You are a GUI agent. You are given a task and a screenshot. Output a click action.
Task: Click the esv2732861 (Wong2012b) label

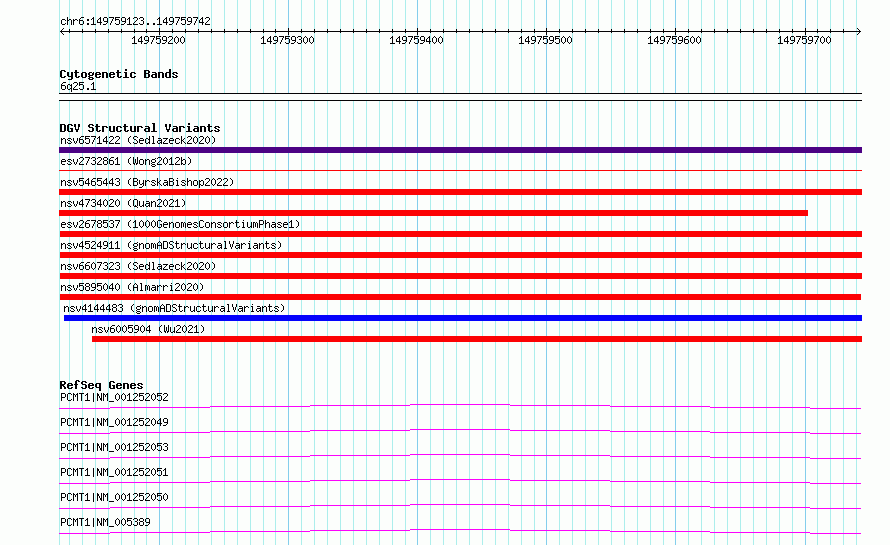click(x=126, y=161)
